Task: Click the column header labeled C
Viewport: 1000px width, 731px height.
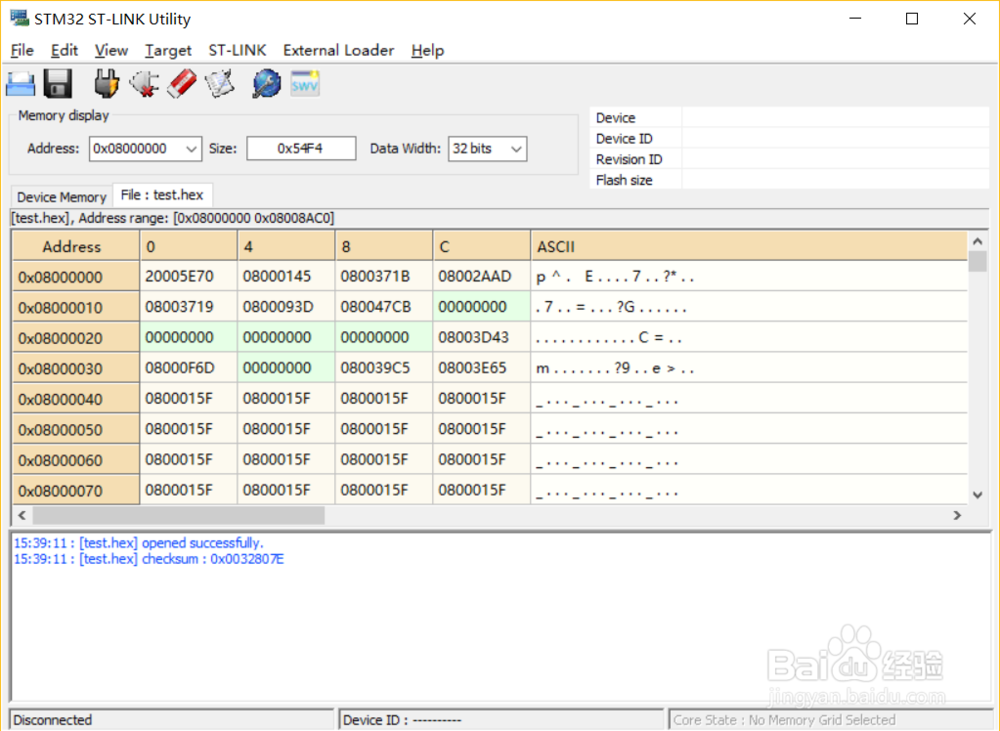Action: (x=482, y=247)
